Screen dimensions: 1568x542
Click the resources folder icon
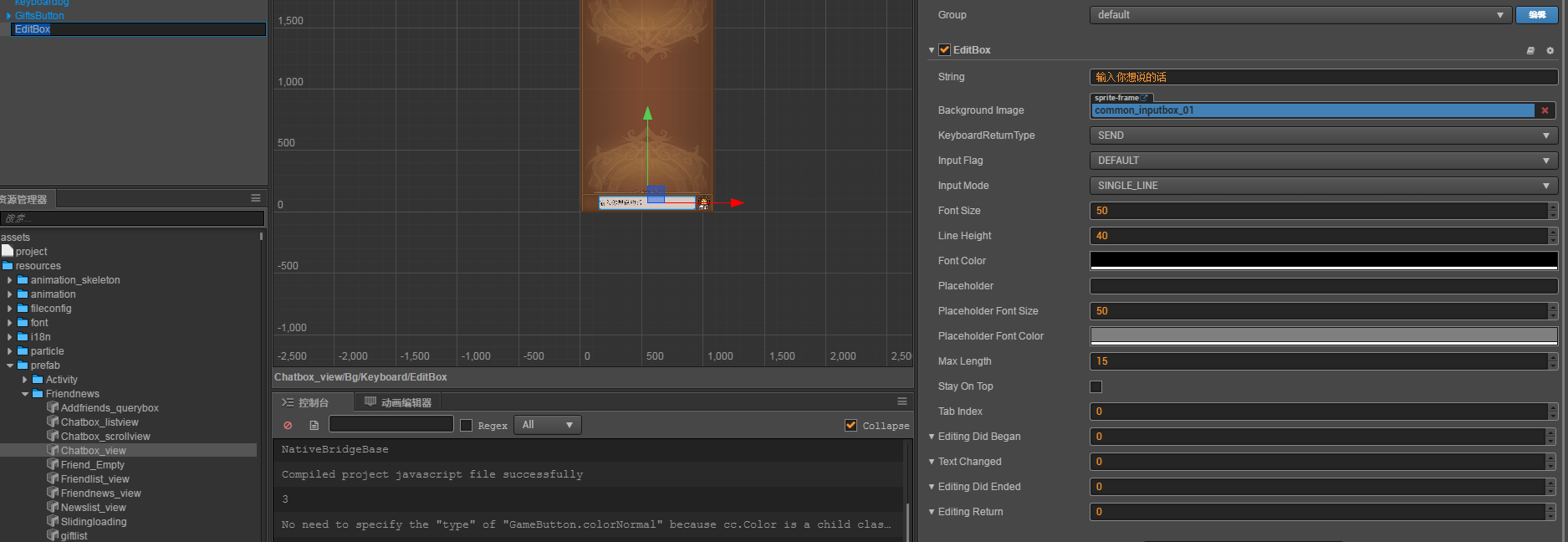(8, 265)
